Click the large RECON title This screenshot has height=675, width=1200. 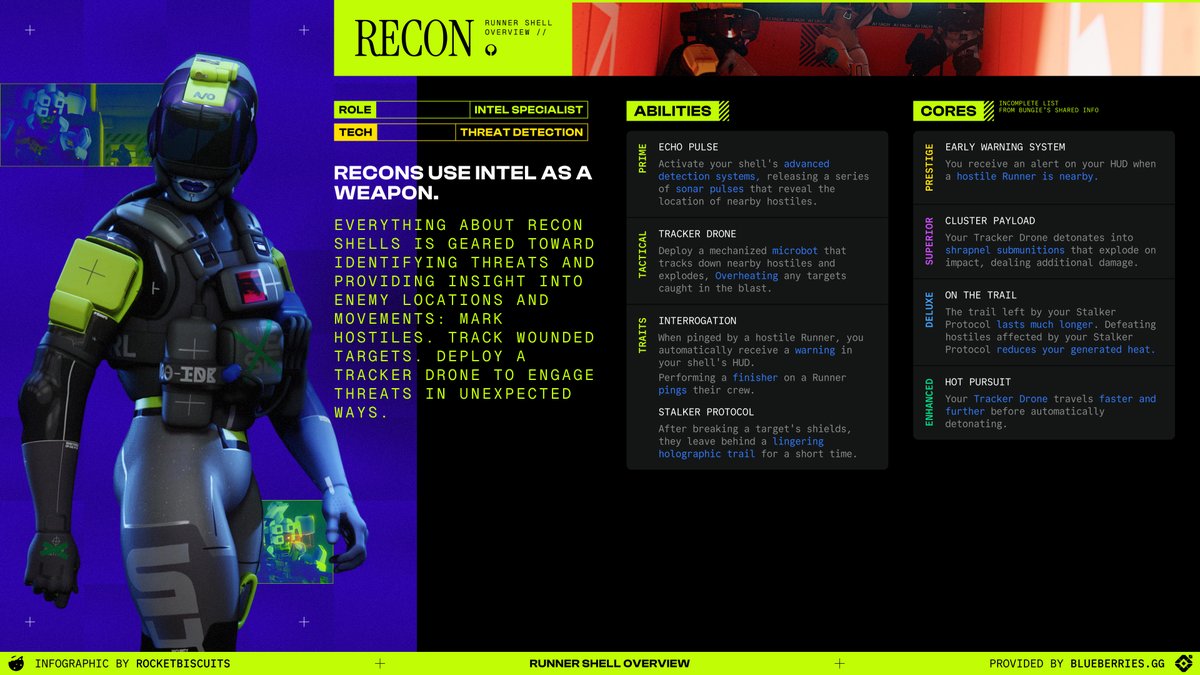[x=413, y=39]
